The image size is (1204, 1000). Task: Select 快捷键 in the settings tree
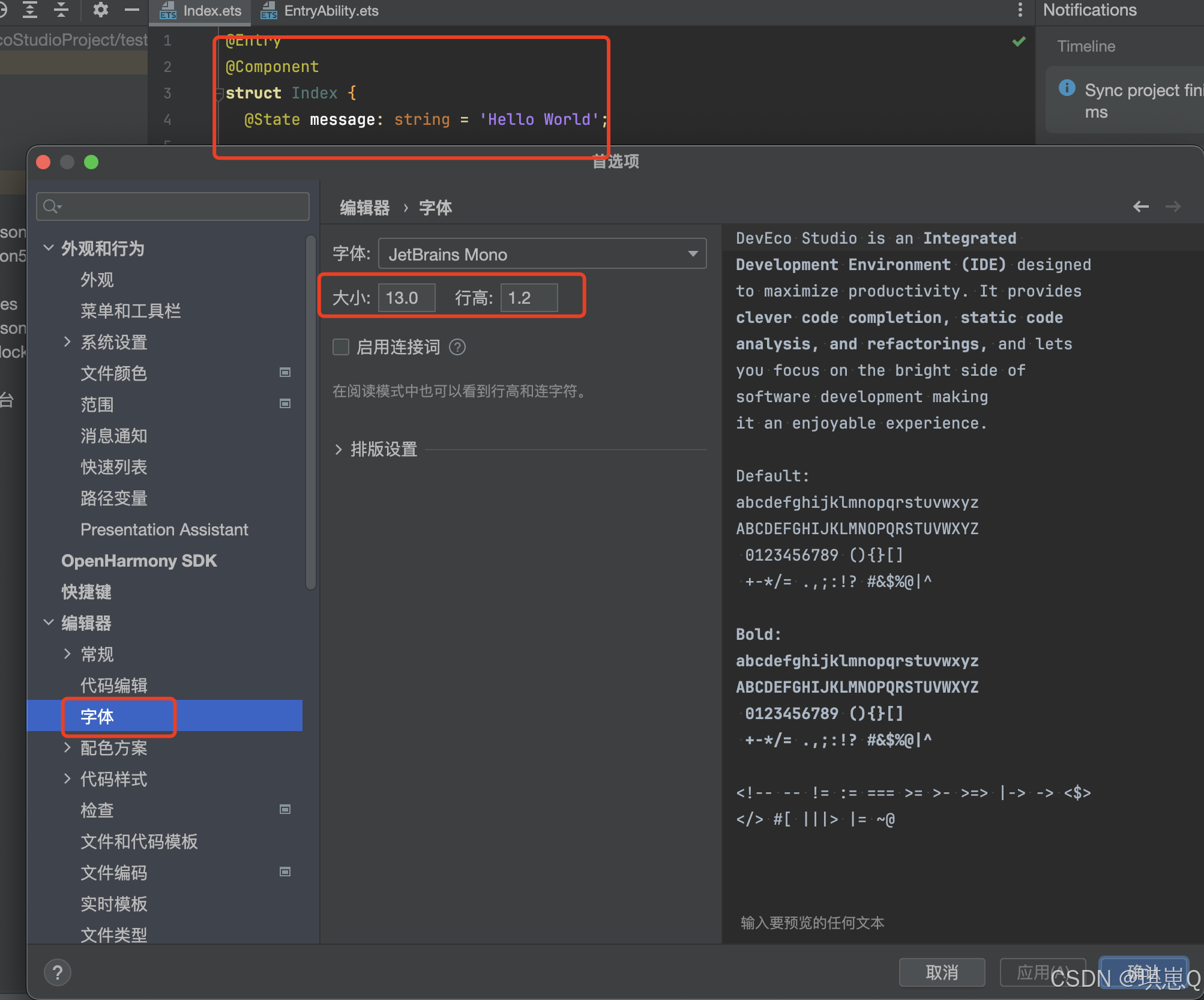[86, 592]
